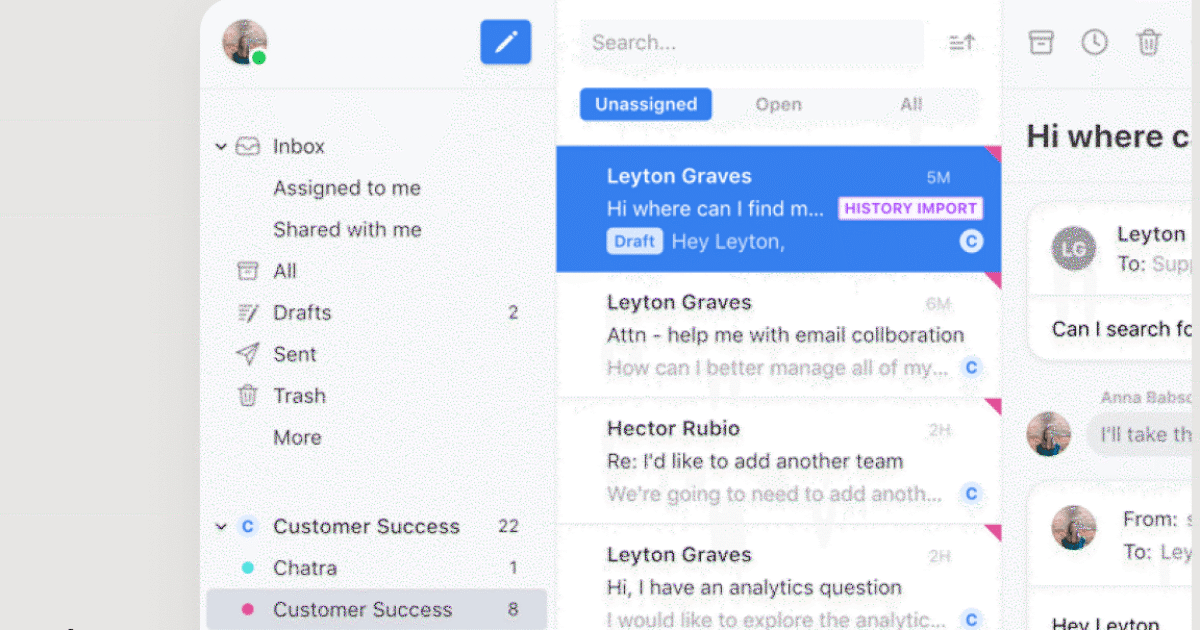Open the Trash folder in sidebar
The image size is (1200, 630).
(299, 396)
